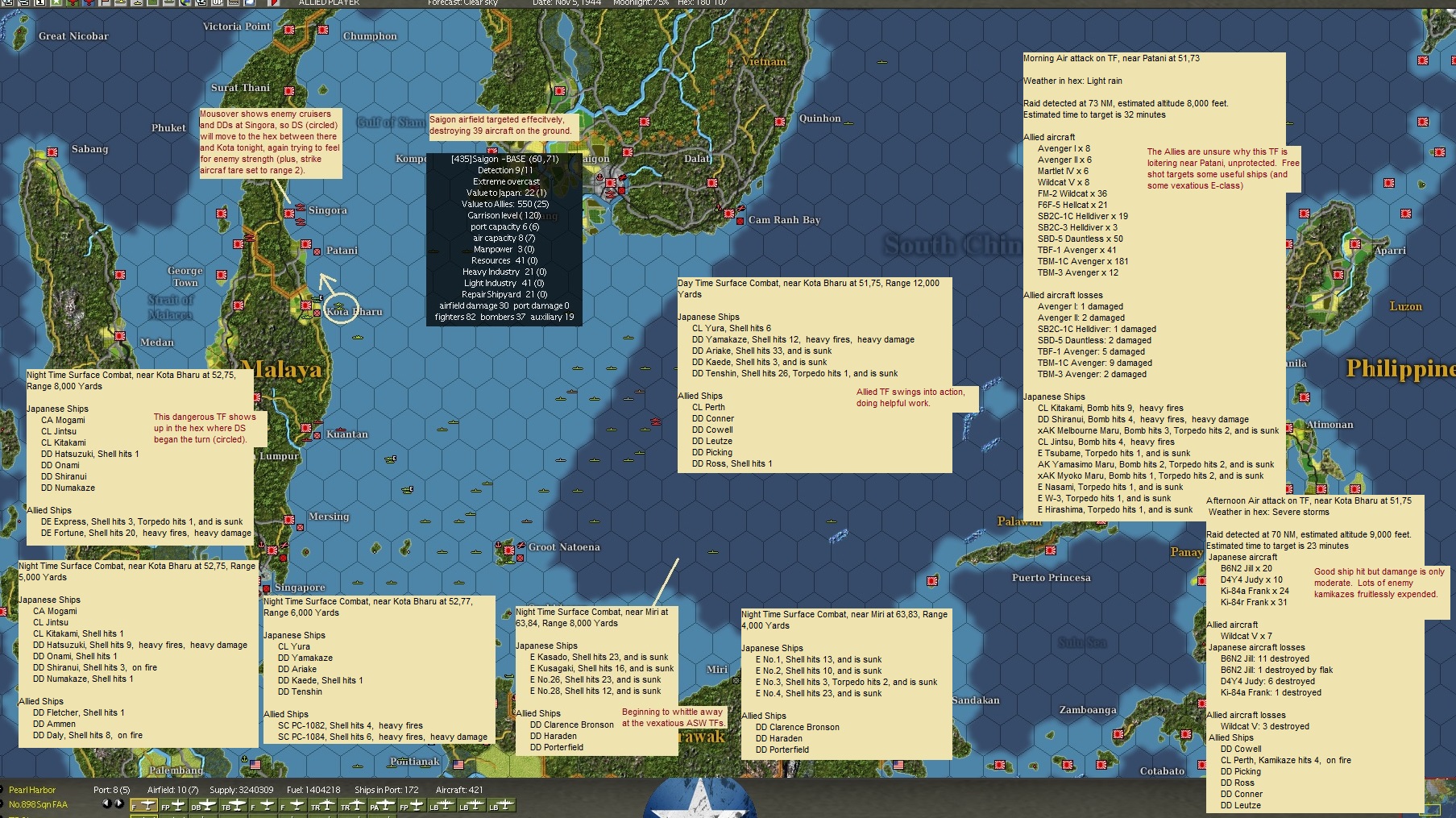This screenshot has height=818, width=1456.
Task: Click the 'Supply: 3240309' readout
Action: [242, 790]
